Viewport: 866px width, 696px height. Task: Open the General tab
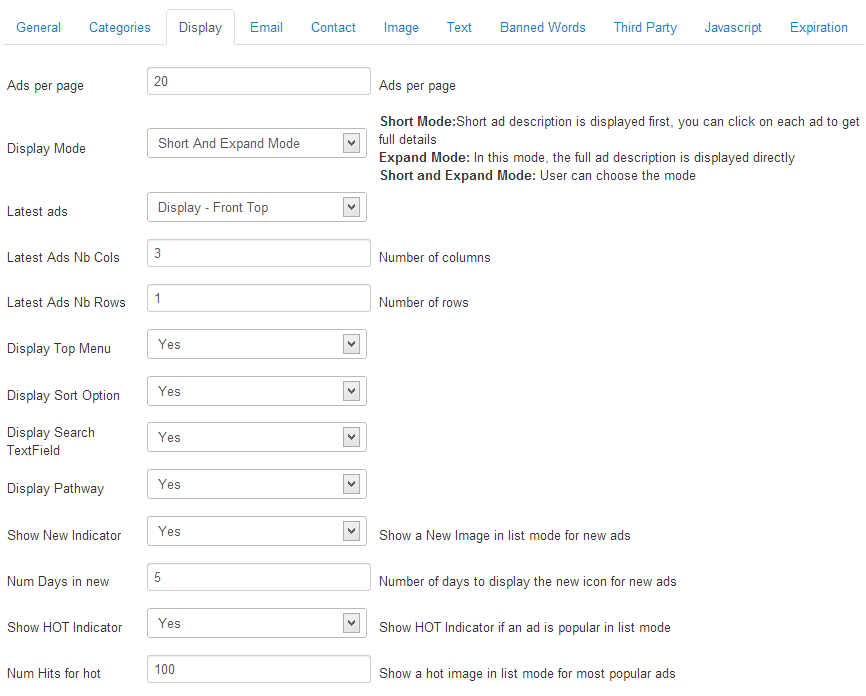click(38, 28)
